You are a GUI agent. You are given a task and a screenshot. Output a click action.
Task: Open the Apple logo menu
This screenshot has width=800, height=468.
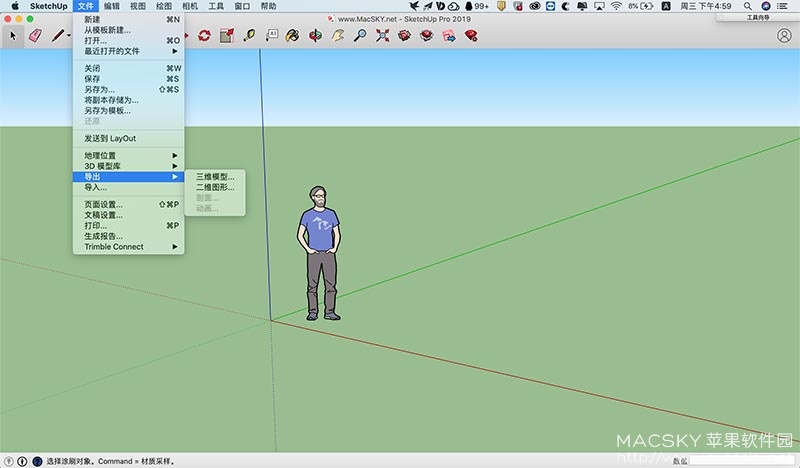[x=15, y=6]
